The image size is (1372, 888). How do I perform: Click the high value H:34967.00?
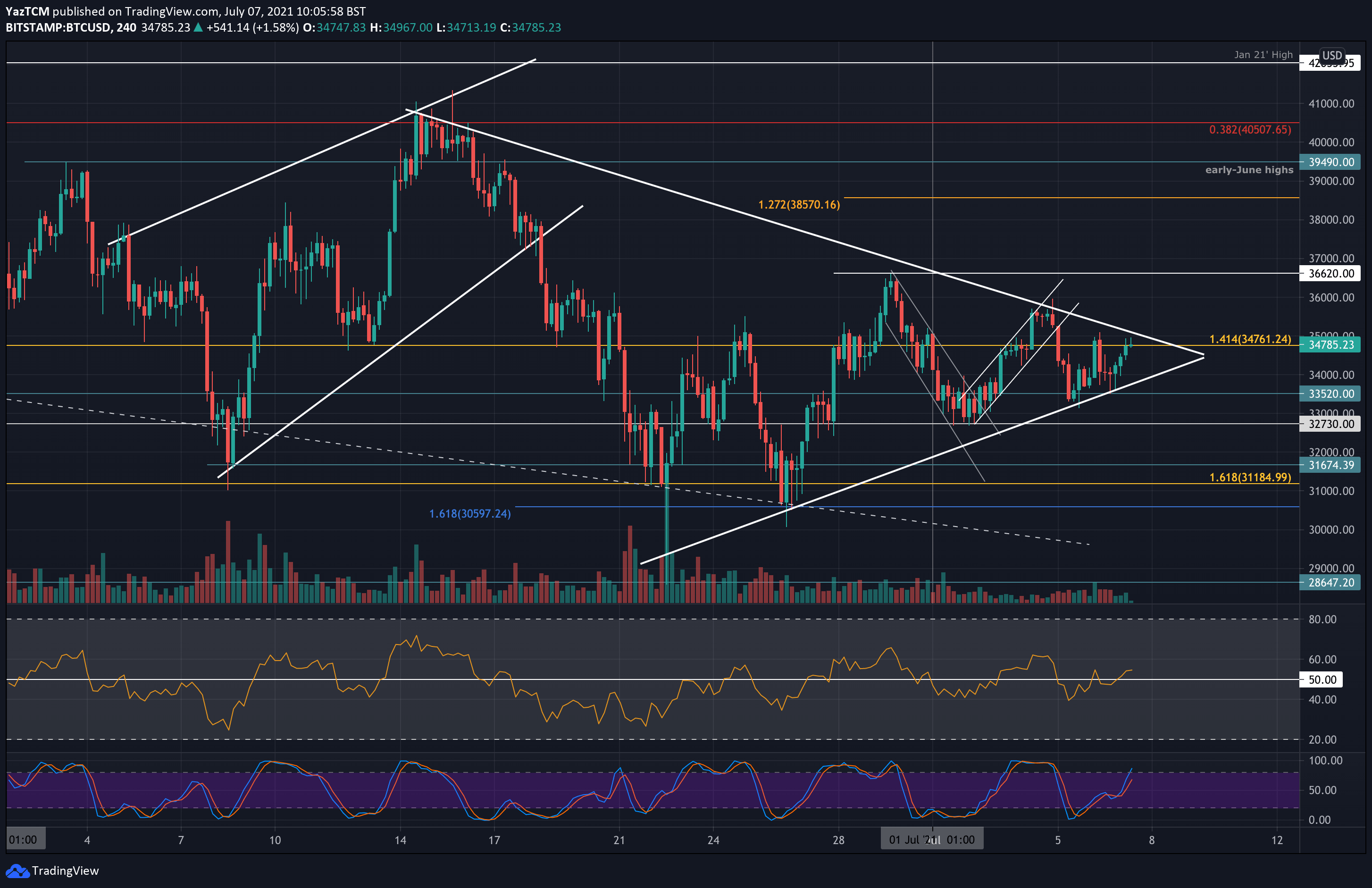click(x=401, y=28)
